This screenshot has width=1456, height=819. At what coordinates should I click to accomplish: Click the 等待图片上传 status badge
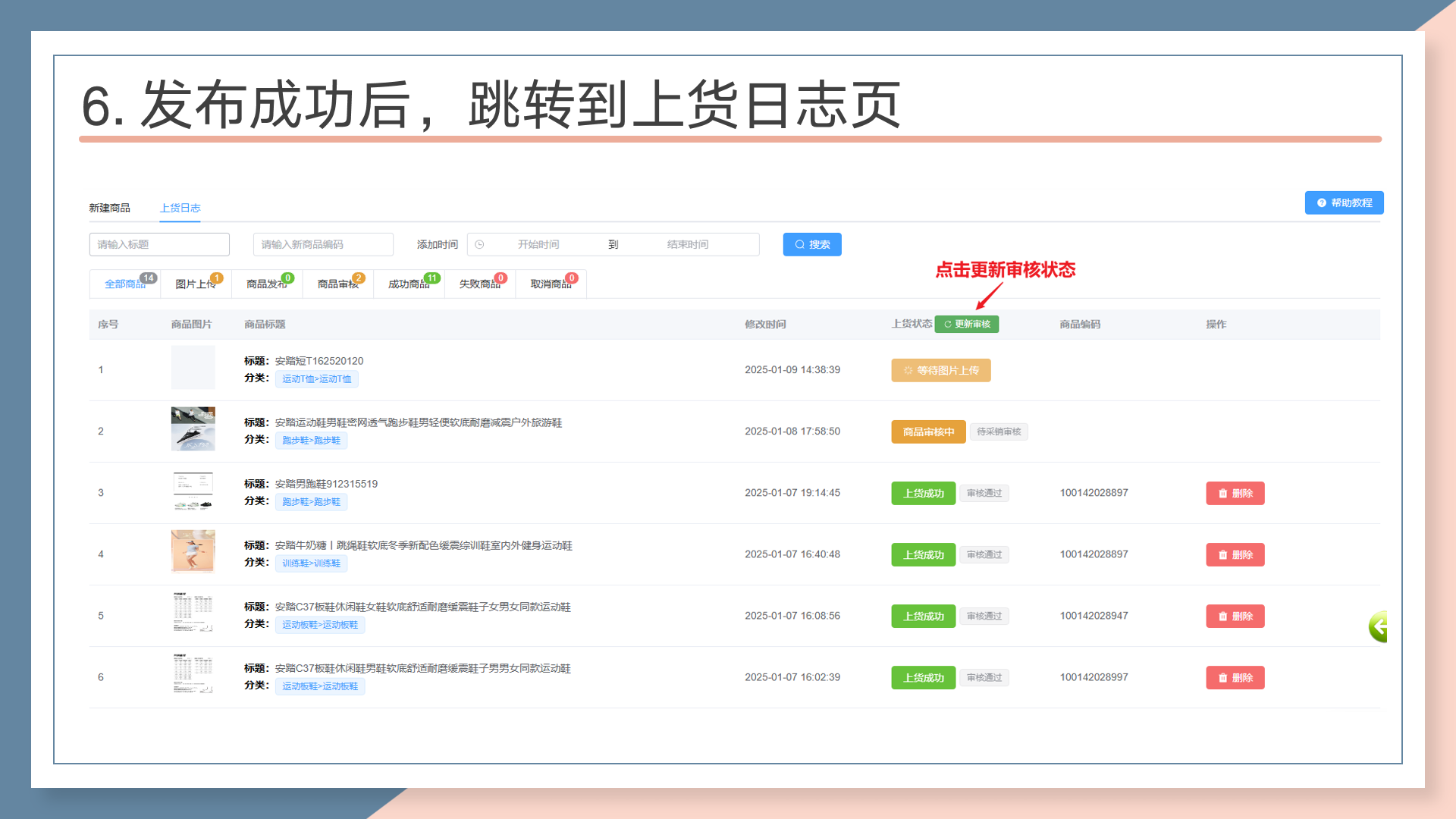[x=940, y=370]
